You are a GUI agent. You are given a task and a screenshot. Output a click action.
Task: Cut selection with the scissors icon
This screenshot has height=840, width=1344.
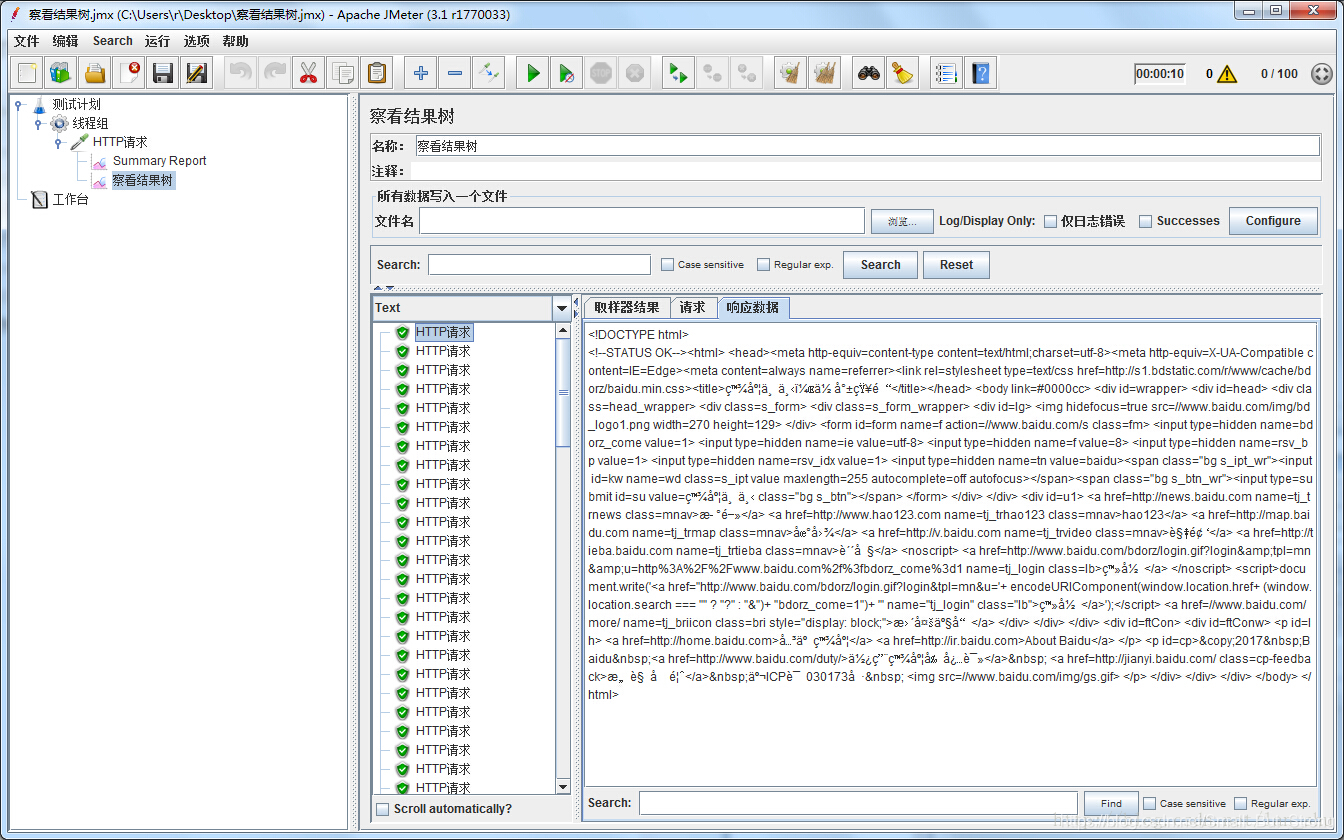click(x=308, y=73)
